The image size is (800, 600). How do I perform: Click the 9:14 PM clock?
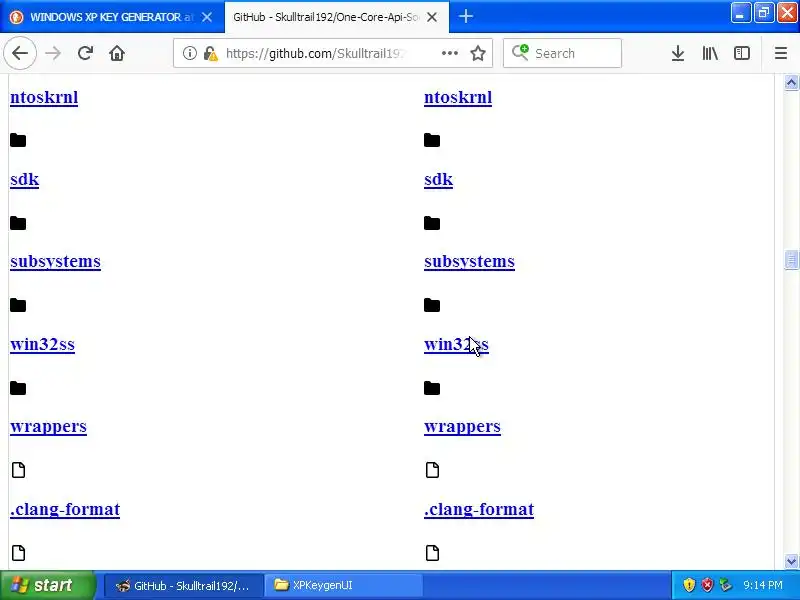(763, 585)
